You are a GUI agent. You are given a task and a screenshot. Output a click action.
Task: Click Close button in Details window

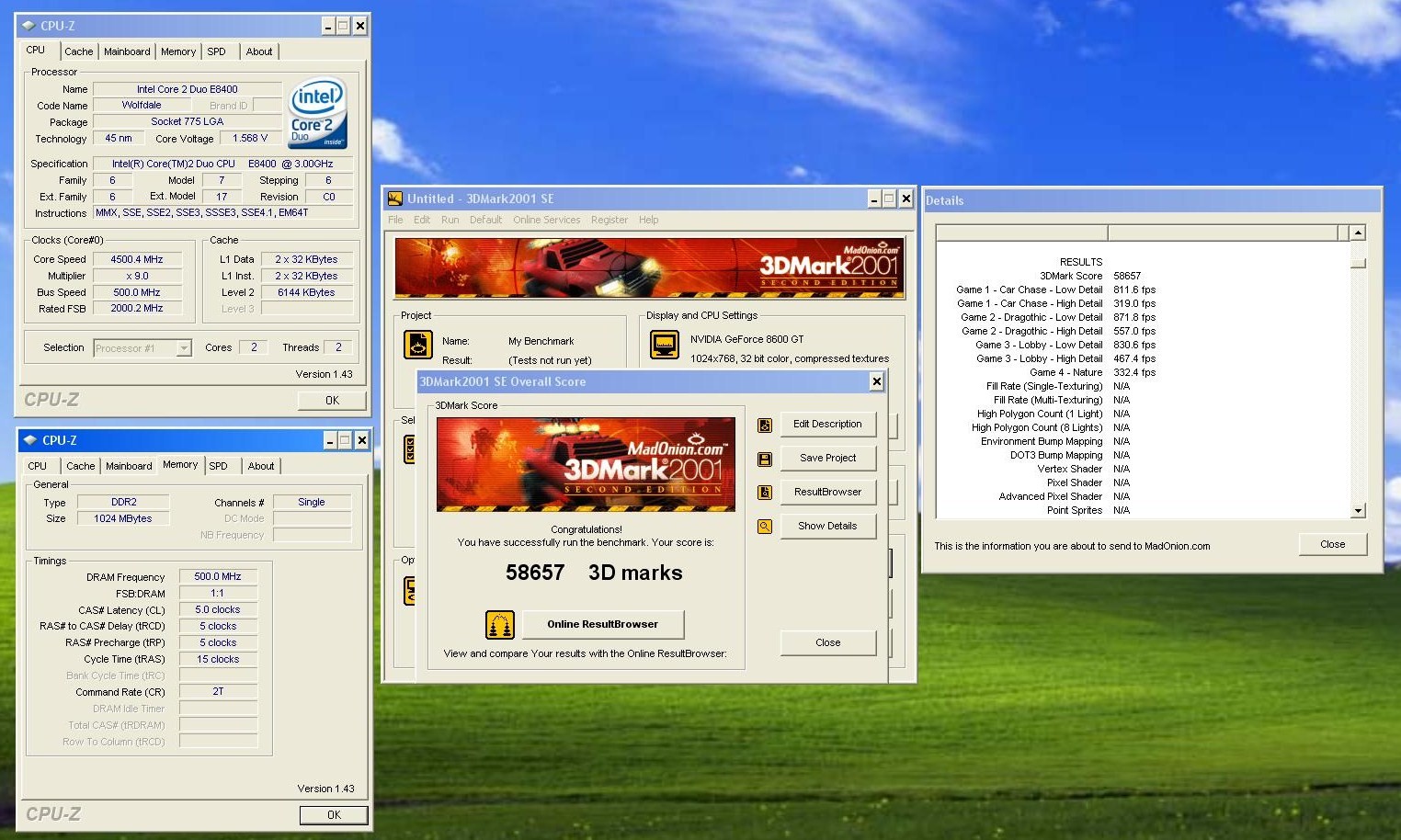coord(1332,545)
